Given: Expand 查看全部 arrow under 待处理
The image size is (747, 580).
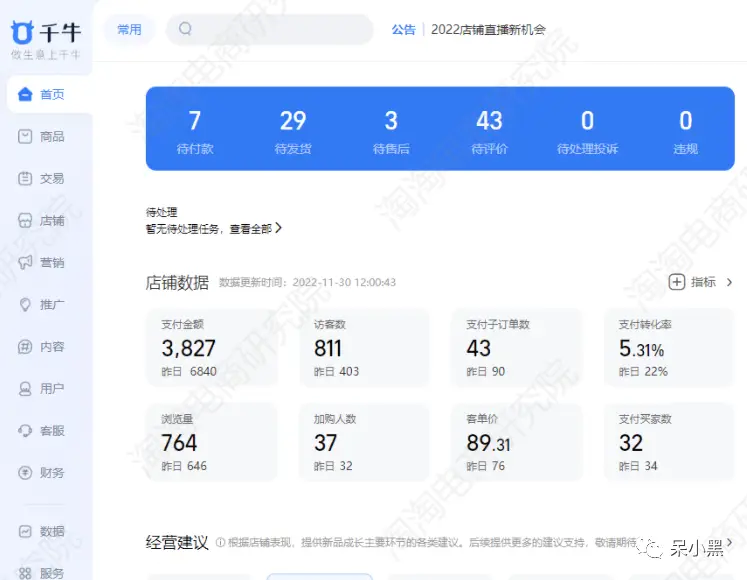Looking at the screenshot, I should click(279, 228).
